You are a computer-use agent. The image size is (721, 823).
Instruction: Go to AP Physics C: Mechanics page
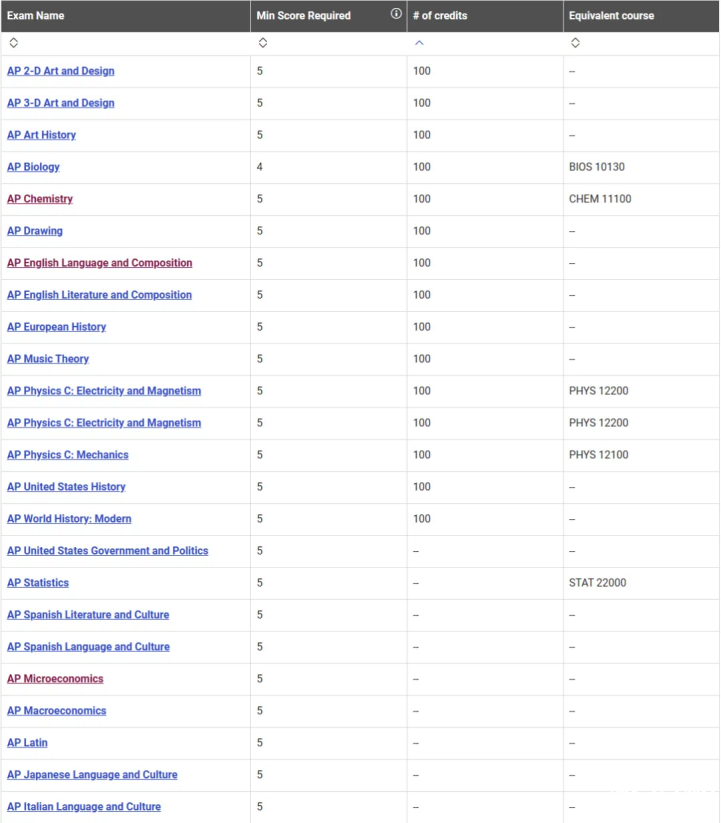[x=68, y=455]
